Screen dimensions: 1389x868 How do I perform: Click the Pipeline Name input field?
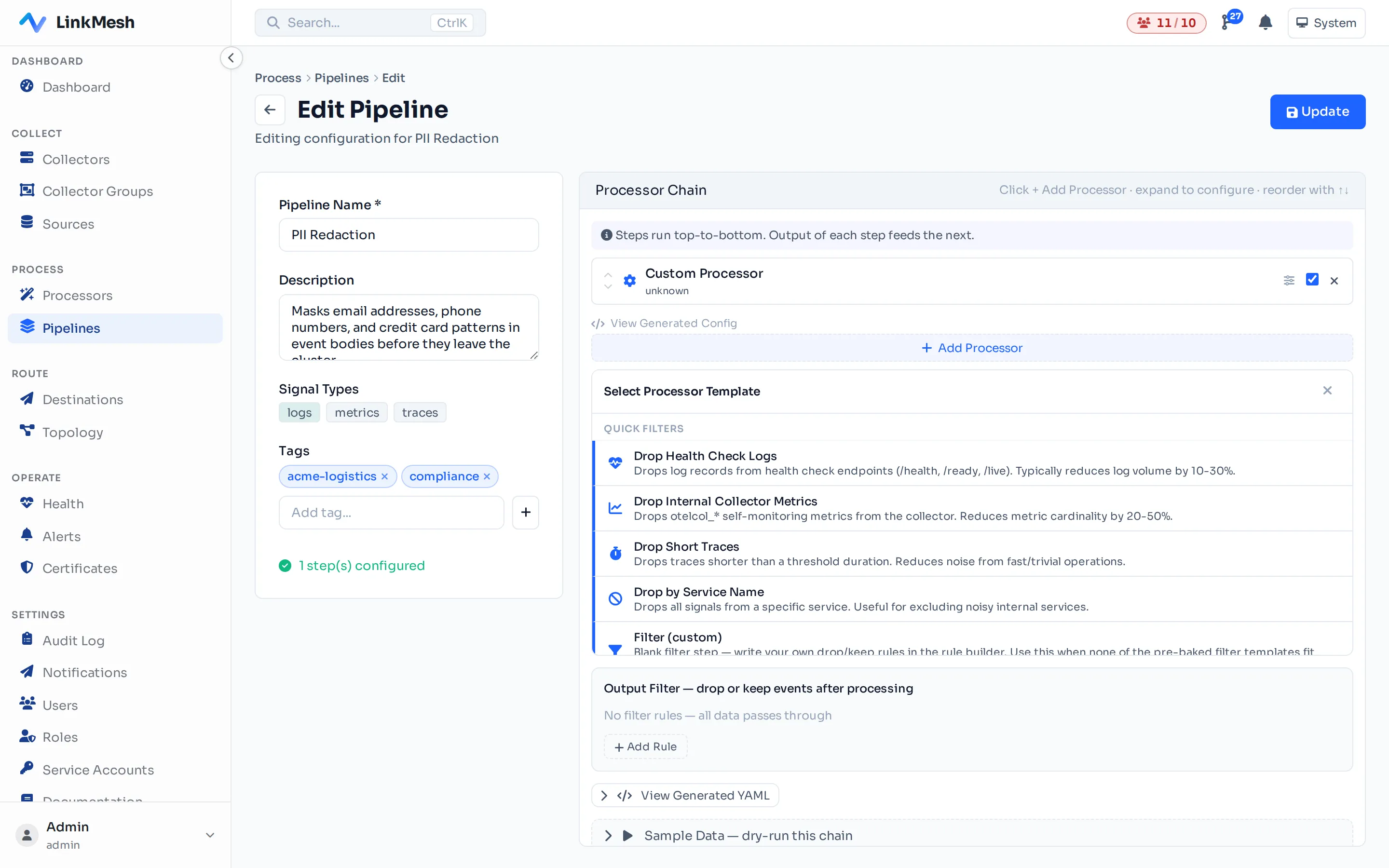coord(409,235)
